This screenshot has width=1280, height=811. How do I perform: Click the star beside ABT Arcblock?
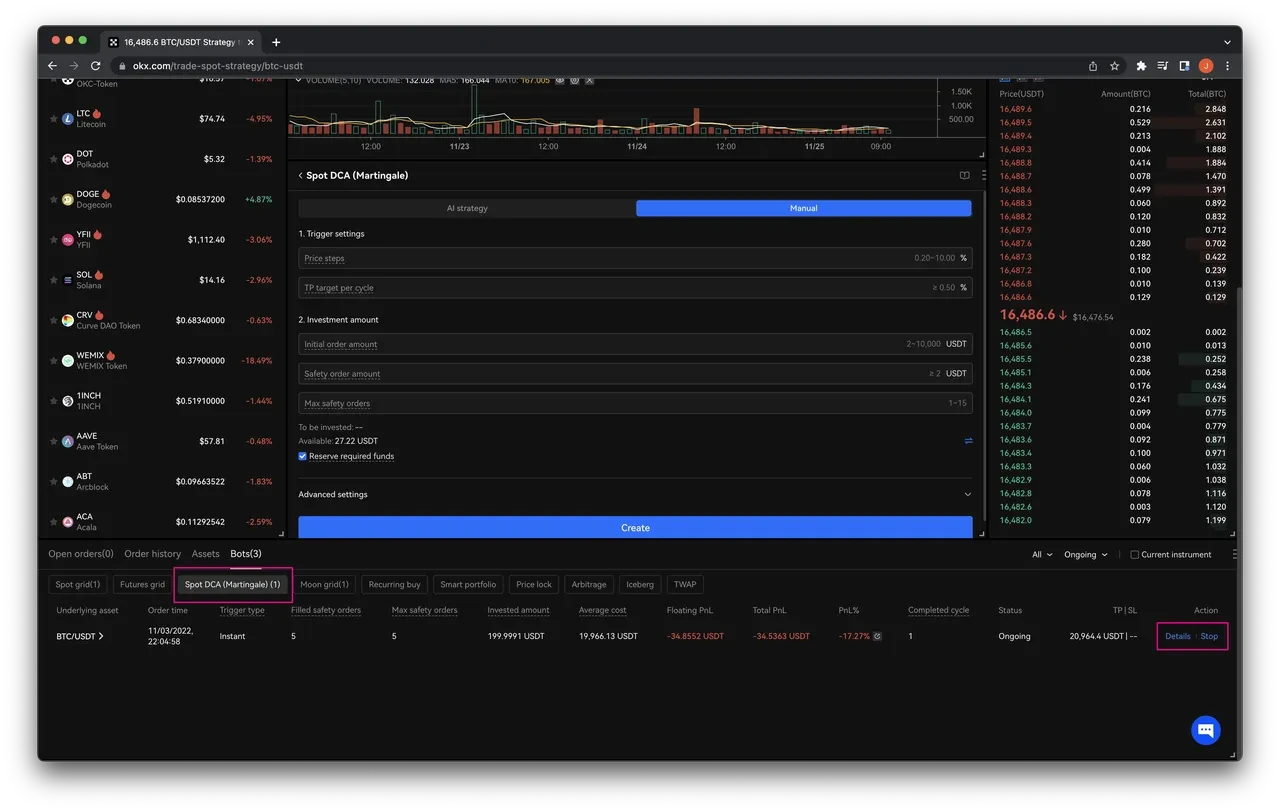tap(54, 481)
